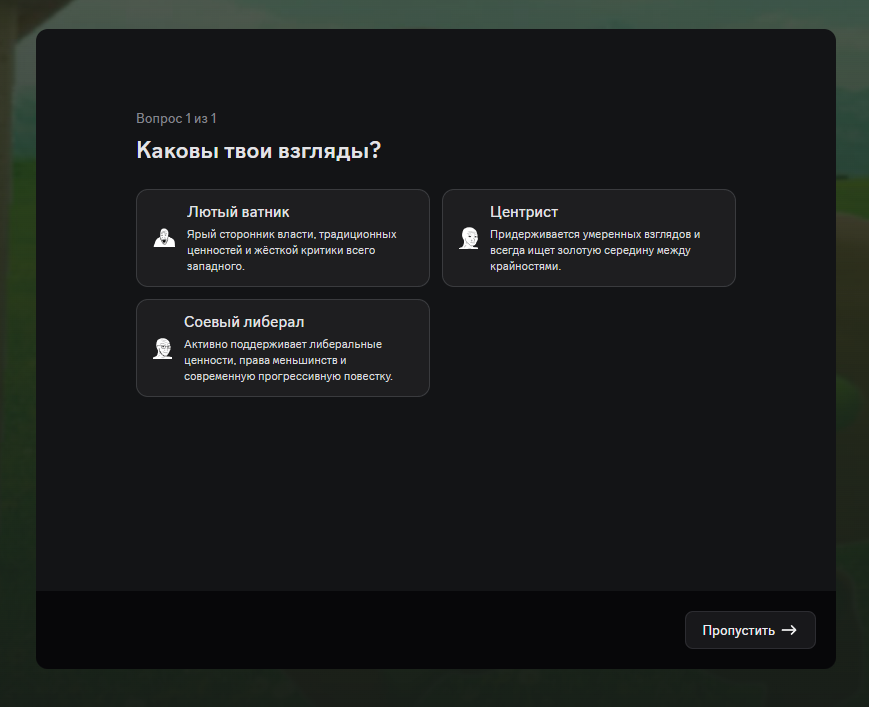Click the glasses face icon beside Соевый либерал
This screenshot has width=869, height=707.
point(162,349)
